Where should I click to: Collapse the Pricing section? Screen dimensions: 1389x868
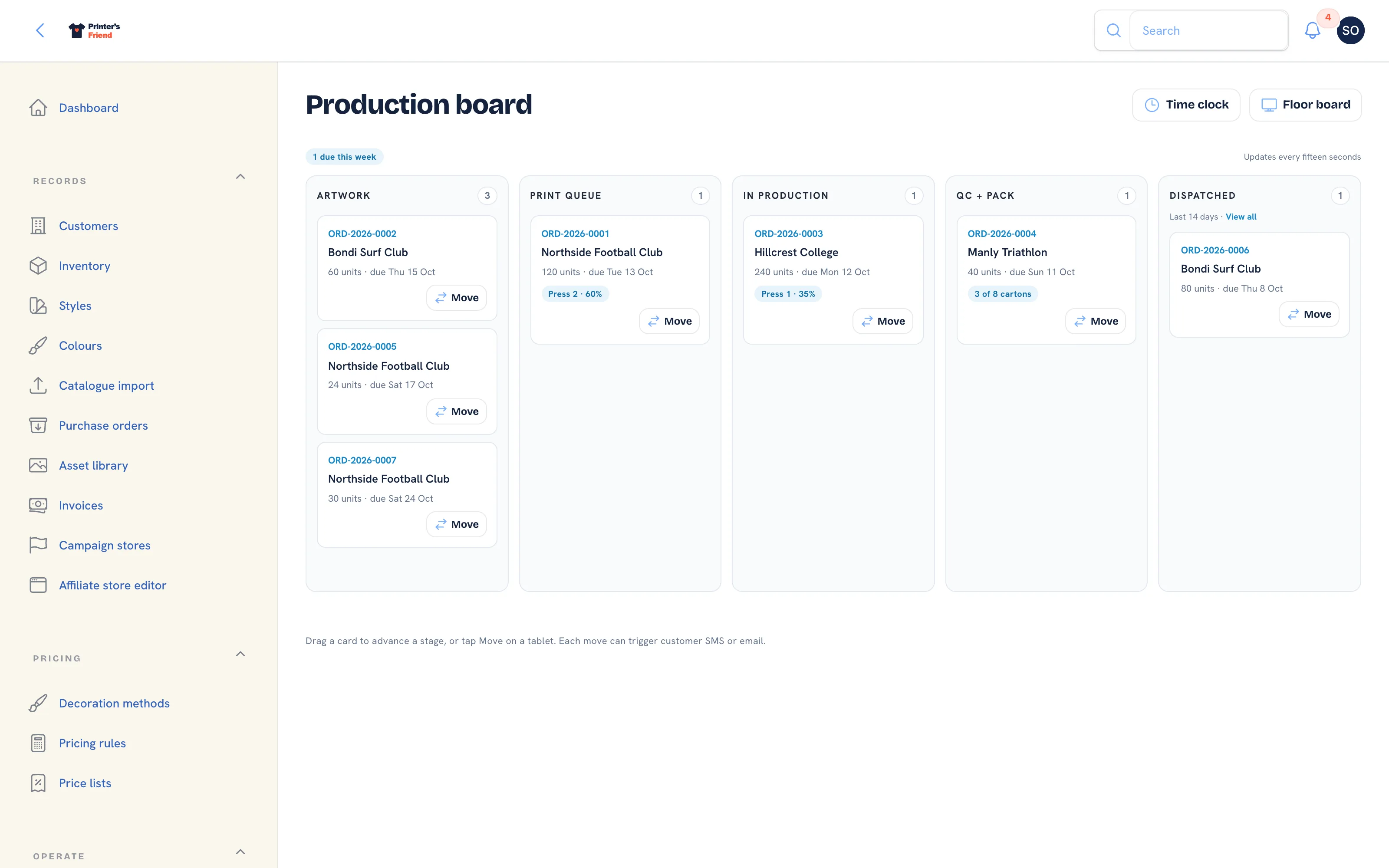pyautogui.click(x=240, y=654)
